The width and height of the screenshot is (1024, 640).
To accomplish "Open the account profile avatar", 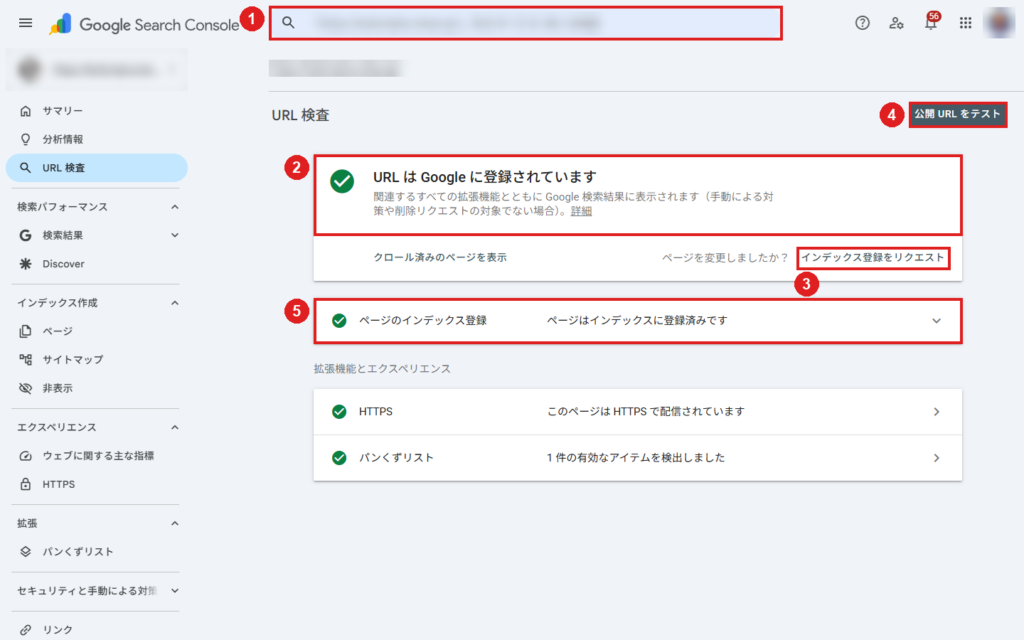I will point(999,23).
